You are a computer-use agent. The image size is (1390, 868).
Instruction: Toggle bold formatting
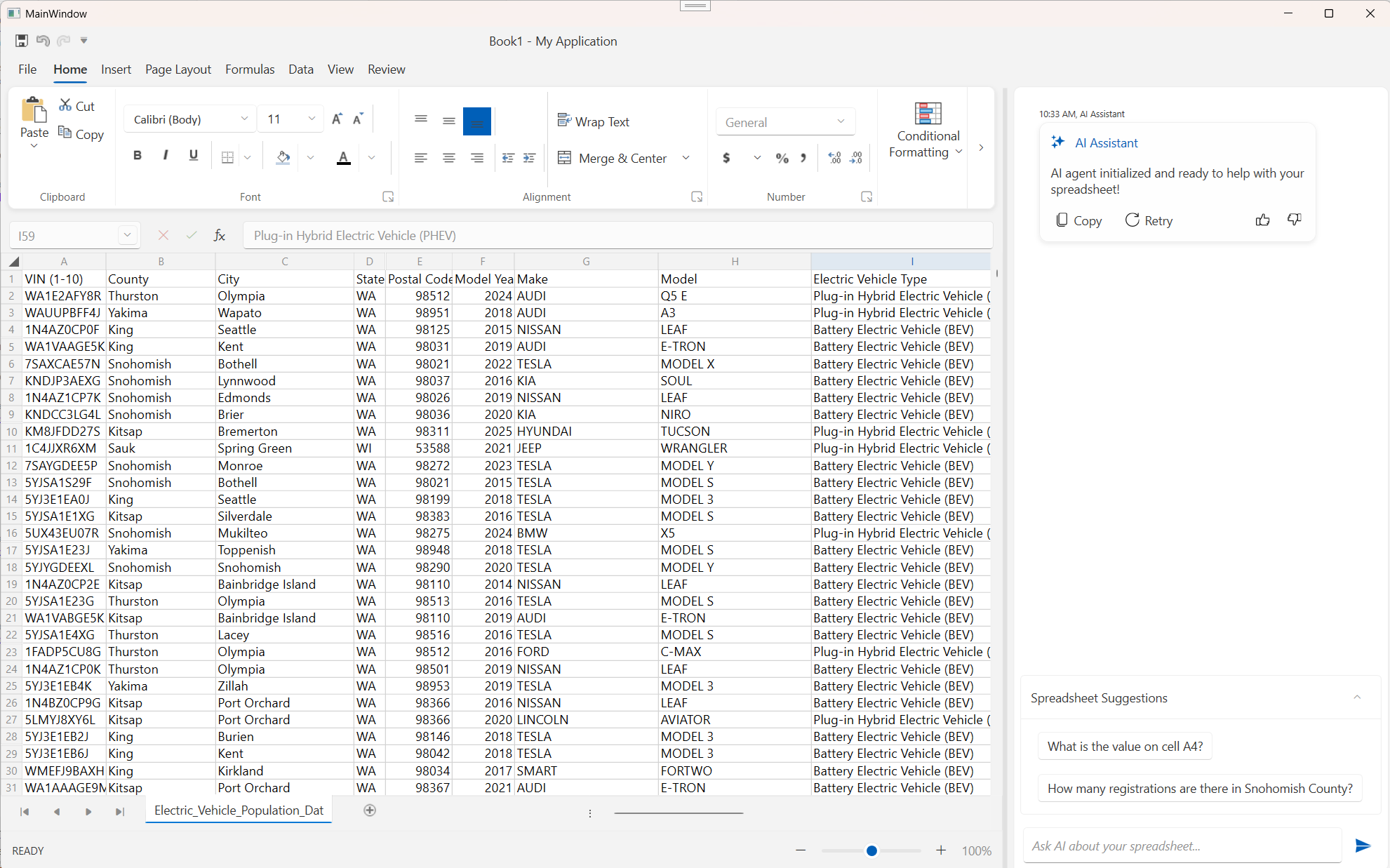pyautogui.click(x=138, y=155)
